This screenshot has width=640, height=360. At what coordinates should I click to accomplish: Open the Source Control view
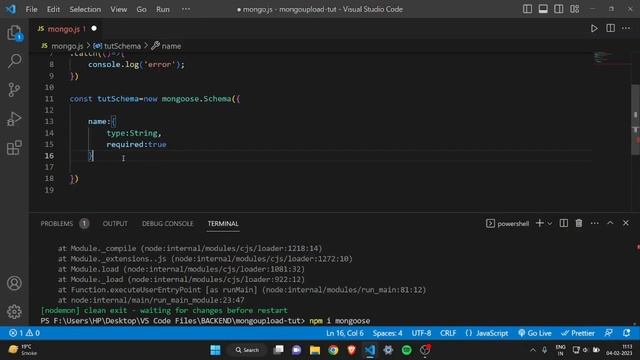point(14,90)
